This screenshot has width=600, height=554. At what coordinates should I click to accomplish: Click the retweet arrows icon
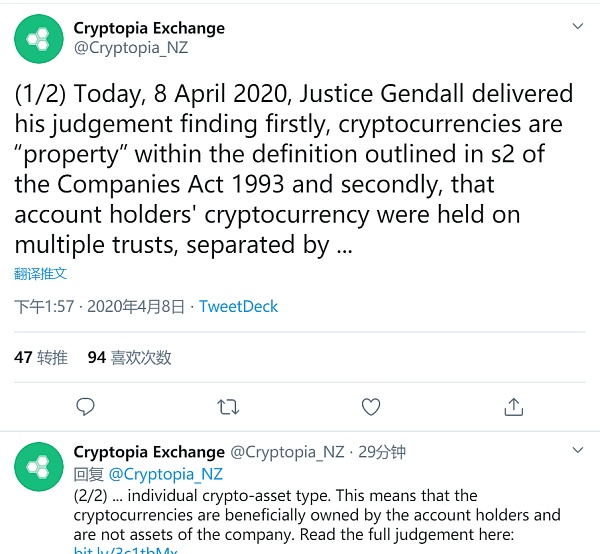click(228, 406)
